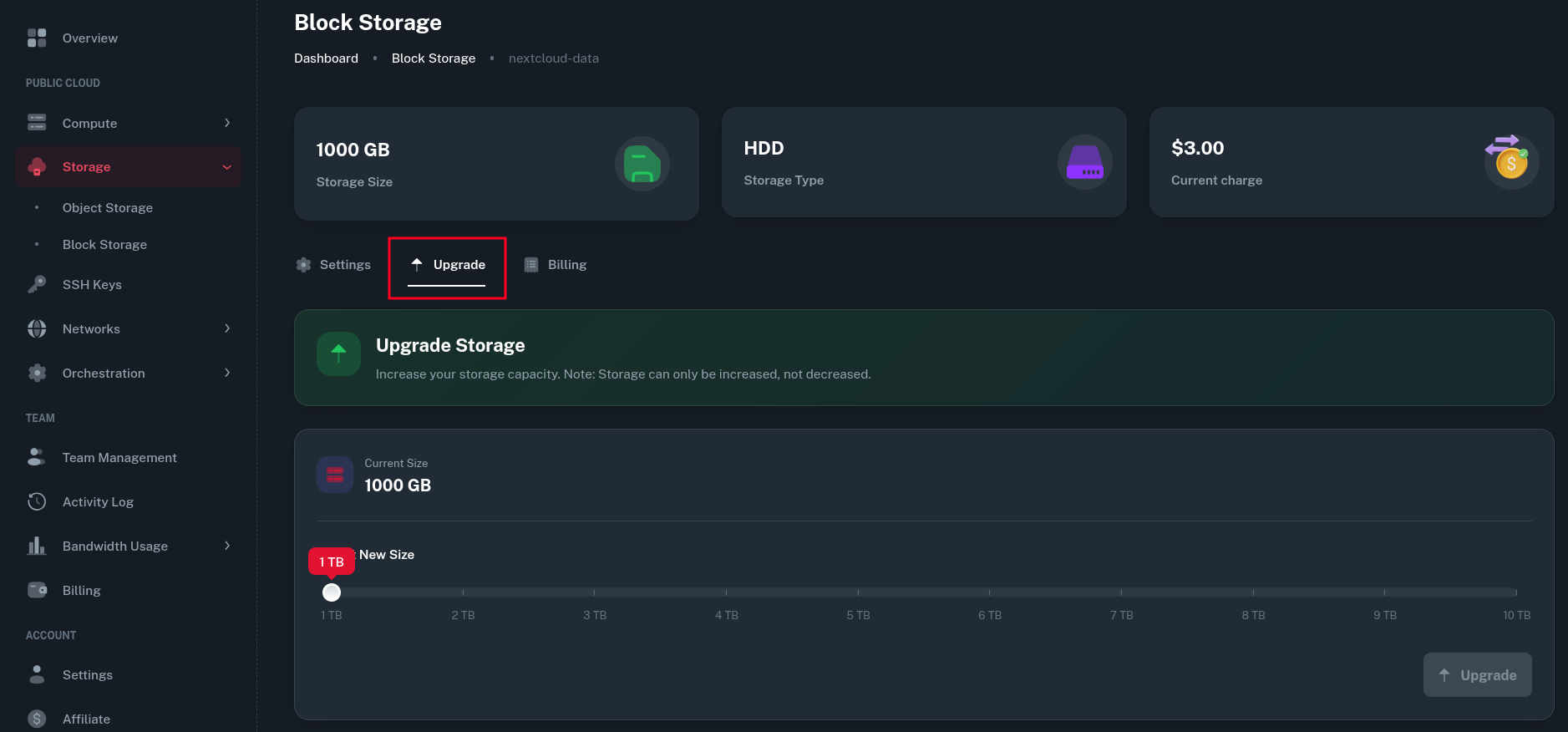
Task: Open the Billing tab
Action: 556,265
